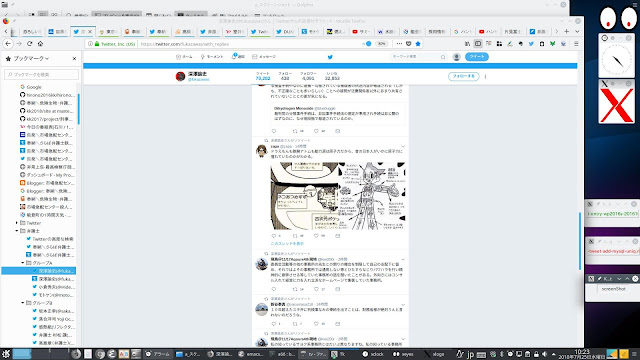This screenshot has height=360, width=640.
Task: View the profile's フォロワー count
Action: (308, 76)
